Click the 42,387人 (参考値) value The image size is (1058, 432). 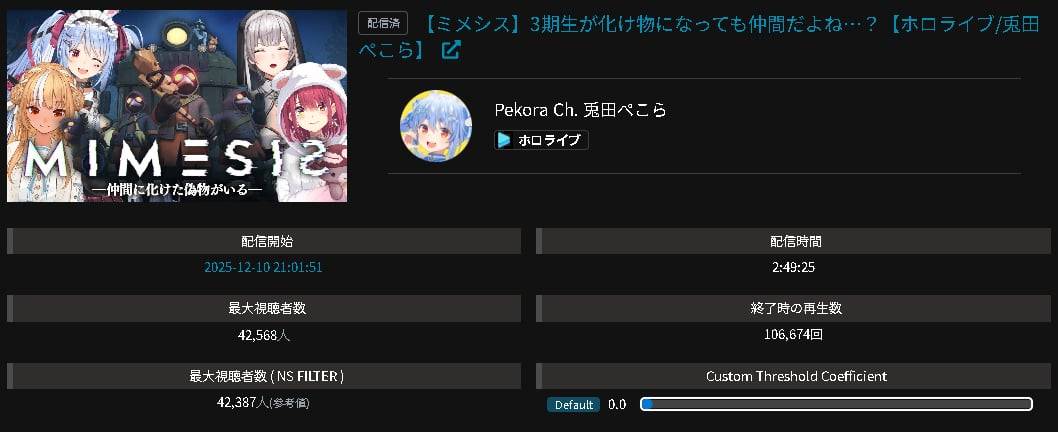[x=263, y=402]
